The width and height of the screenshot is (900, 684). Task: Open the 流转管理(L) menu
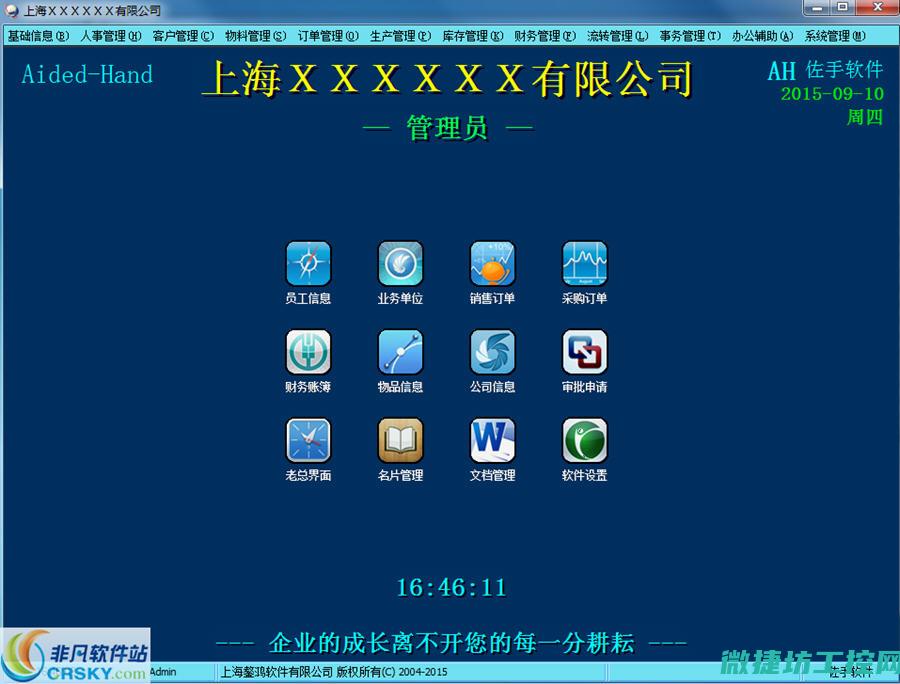click(x=617, y=36)
